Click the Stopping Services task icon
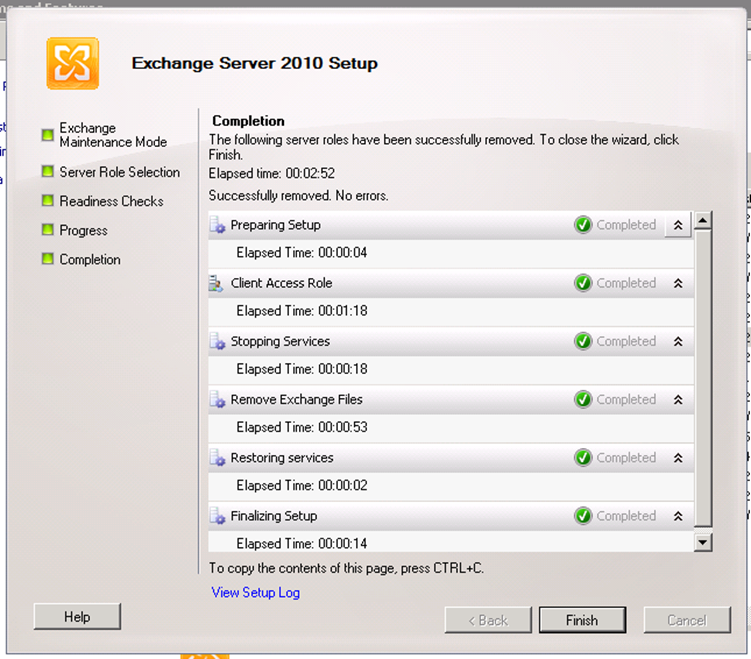The image size is (751, 659). [x=217, y=341]
